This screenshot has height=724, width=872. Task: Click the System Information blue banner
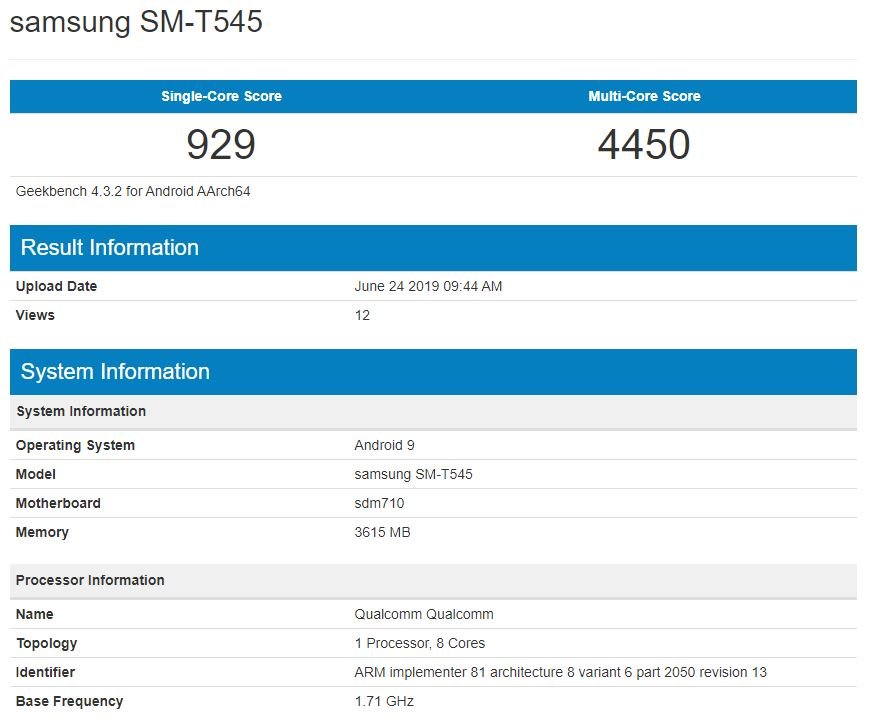coord(114,371)
